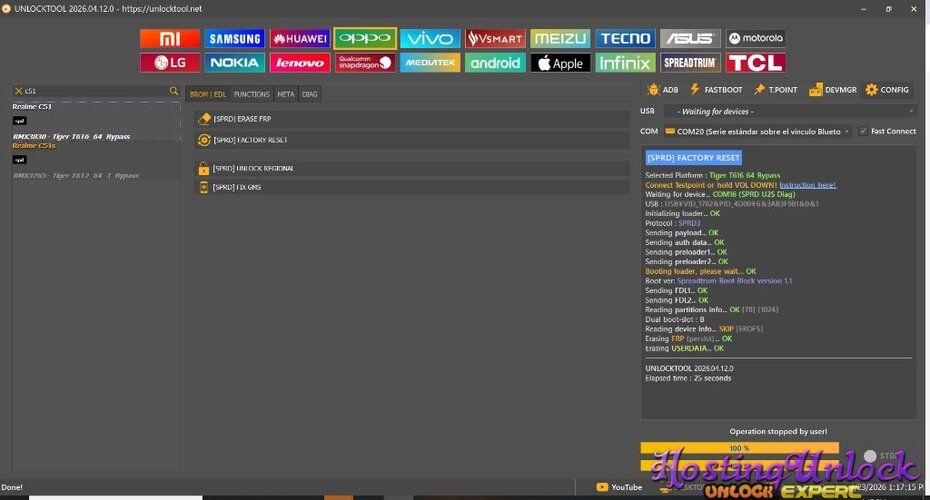930x500 pixels.
Task: Click the 100% progress bar
Action: click(x=740, y=448)
